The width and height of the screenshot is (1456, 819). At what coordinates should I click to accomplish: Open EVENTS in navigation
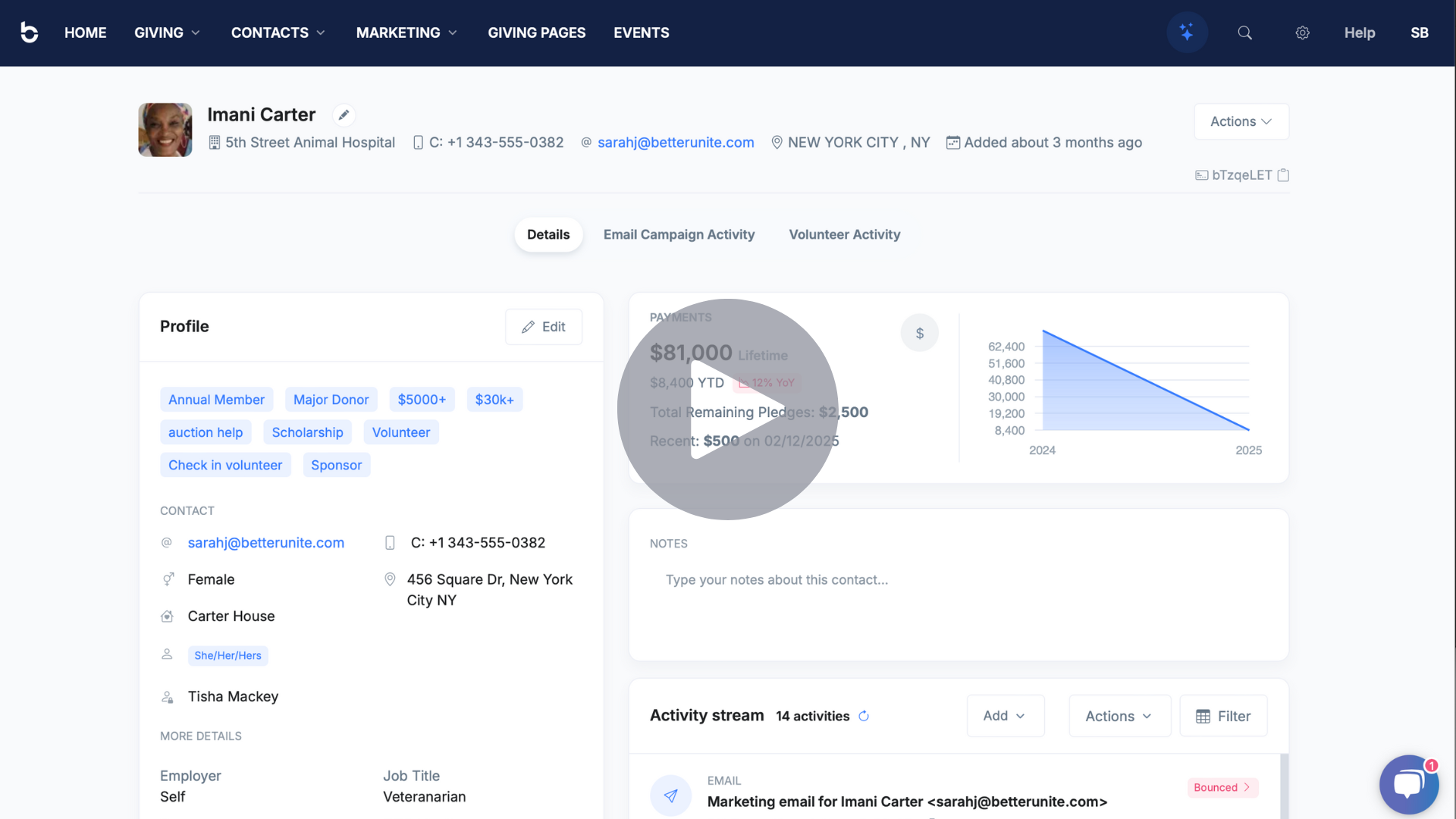[641, 33]
